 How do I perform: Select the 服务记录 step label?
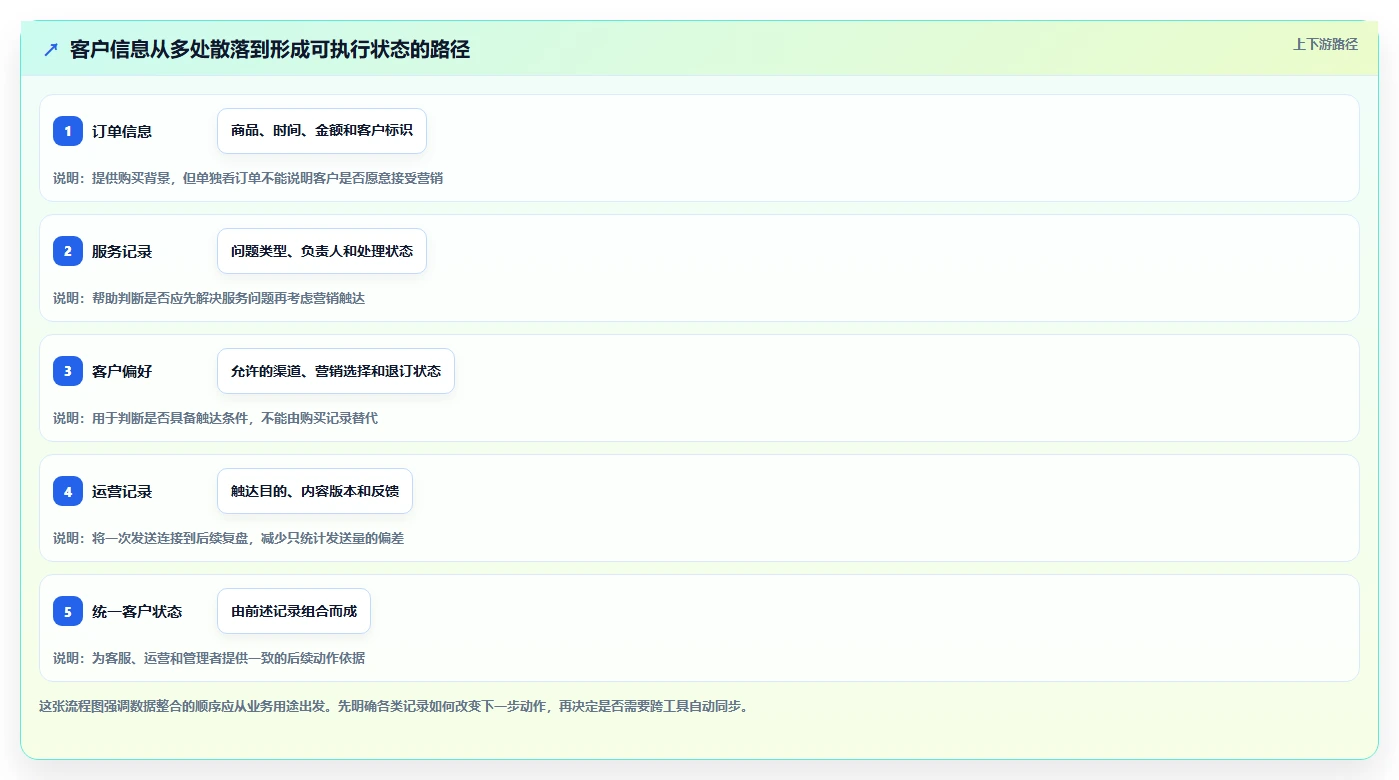pyautogui.click(x=122, y=251)
